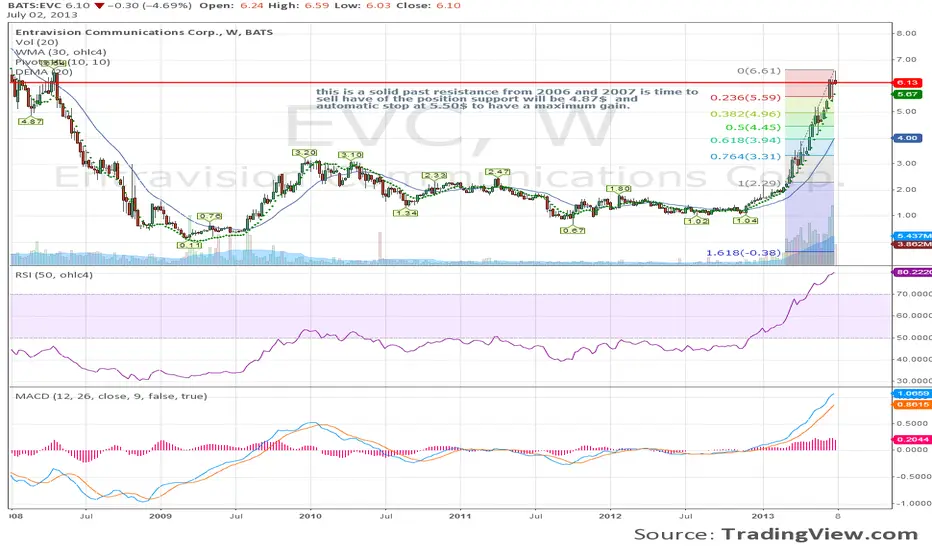Click the Fibonacci 0.236(5.59) level label
Screen dimensions: 932x550
coord(745,98)
